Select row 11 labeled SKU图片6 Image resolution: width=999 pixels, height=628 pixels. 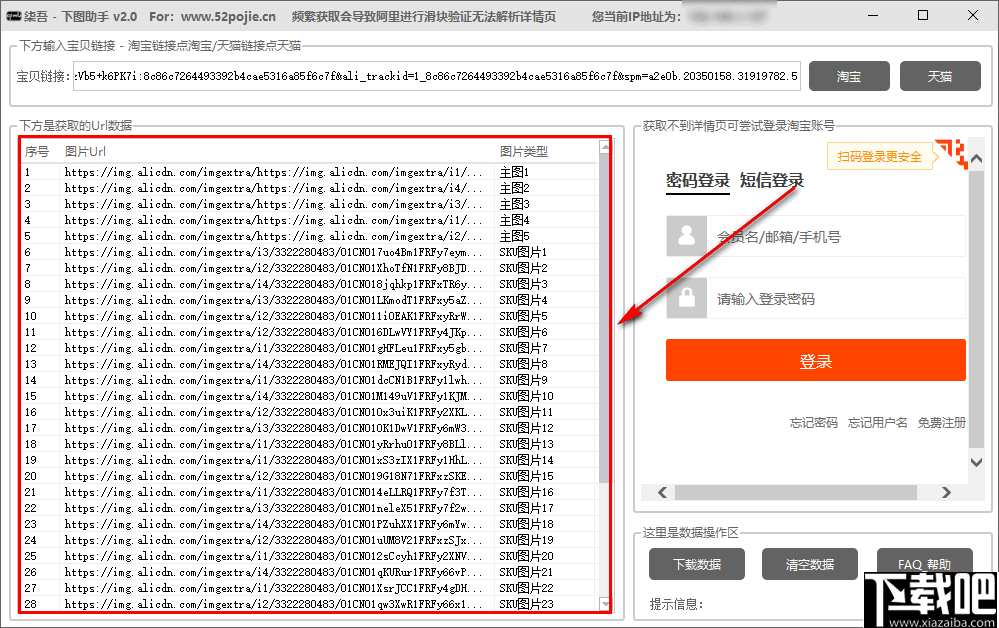pyautogui.click(x=310, y=332)
